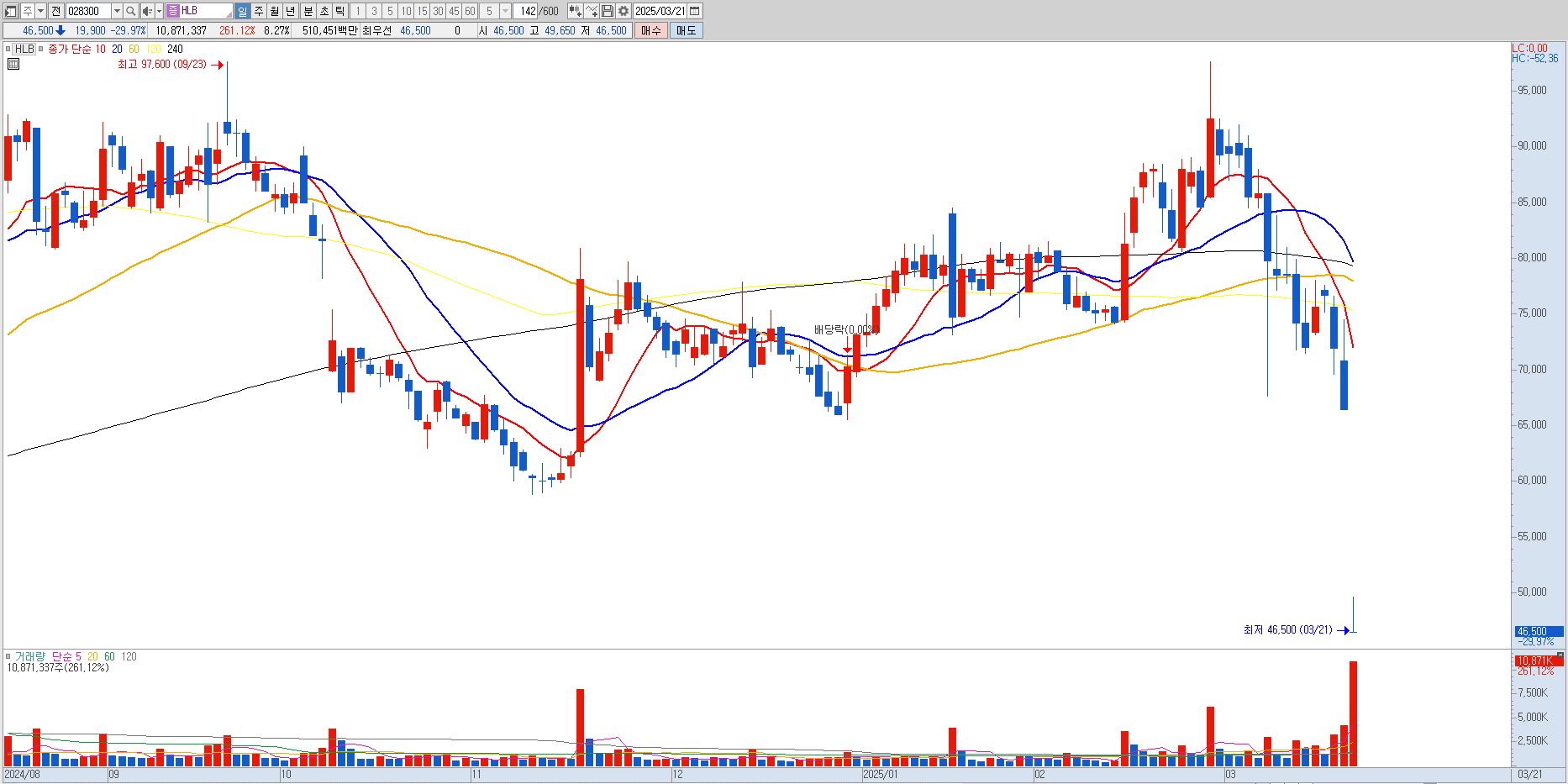The width and height of the screenshot is (1568, 784).
Task: Select the 15 interval preset
Action: tap(422, 11)
